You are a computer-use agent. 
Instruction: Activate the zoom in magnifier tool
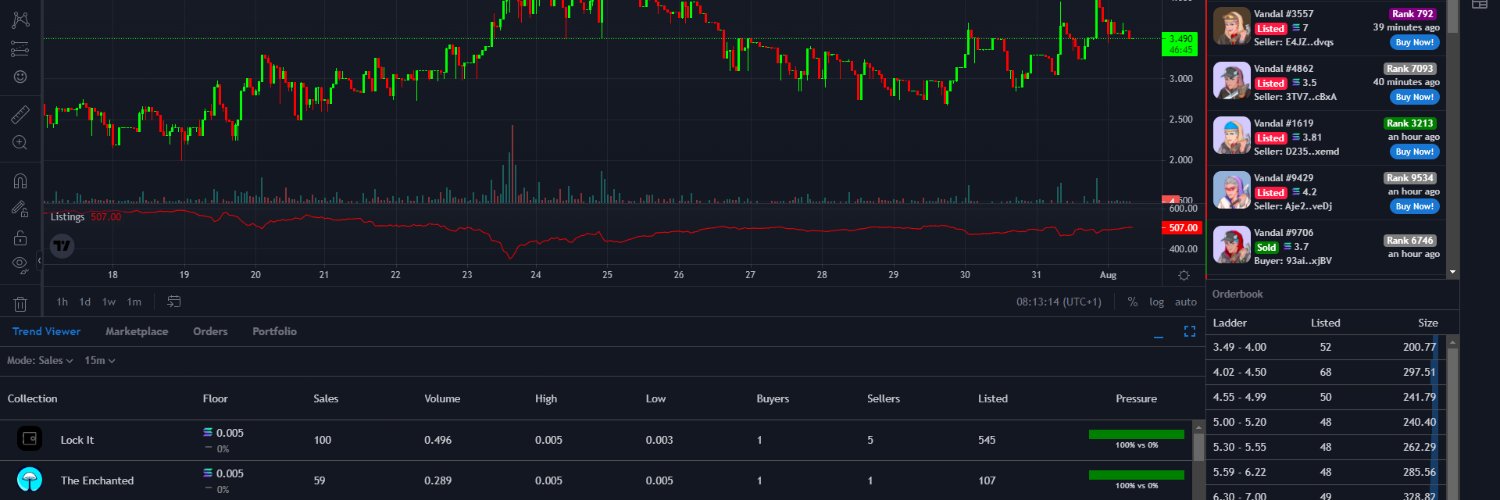click(20, 143)
